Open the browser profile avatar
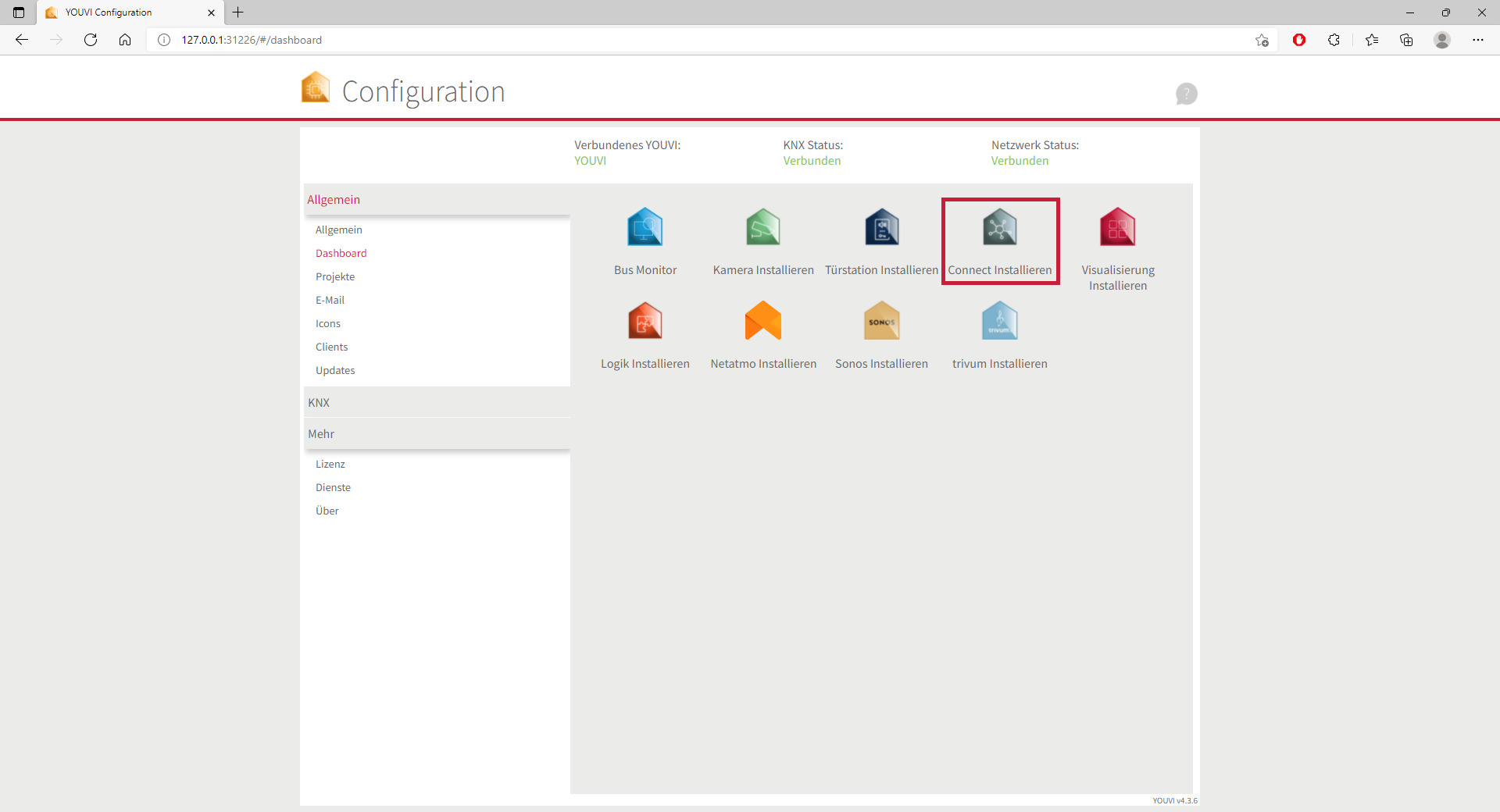Image resolution: width=1500 pixels, height=812 pixels. pos(1442,40)
